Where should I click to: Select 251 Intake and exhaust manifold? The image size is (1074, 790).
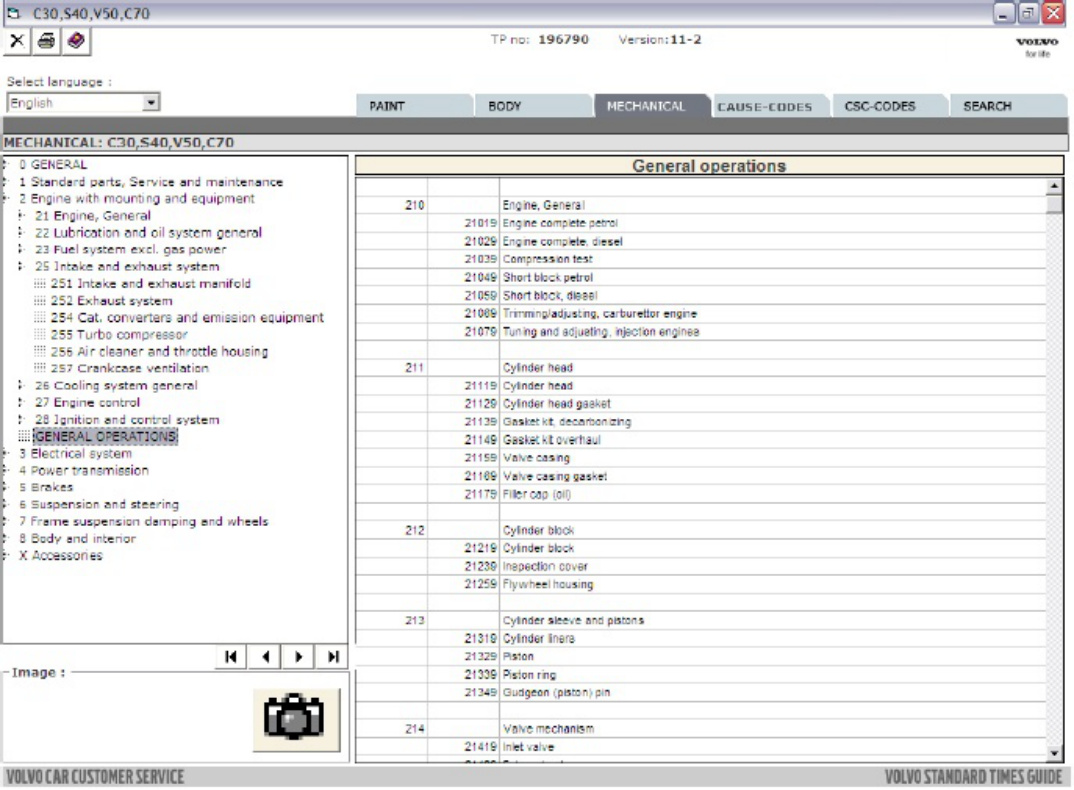(x=151, y=284)
